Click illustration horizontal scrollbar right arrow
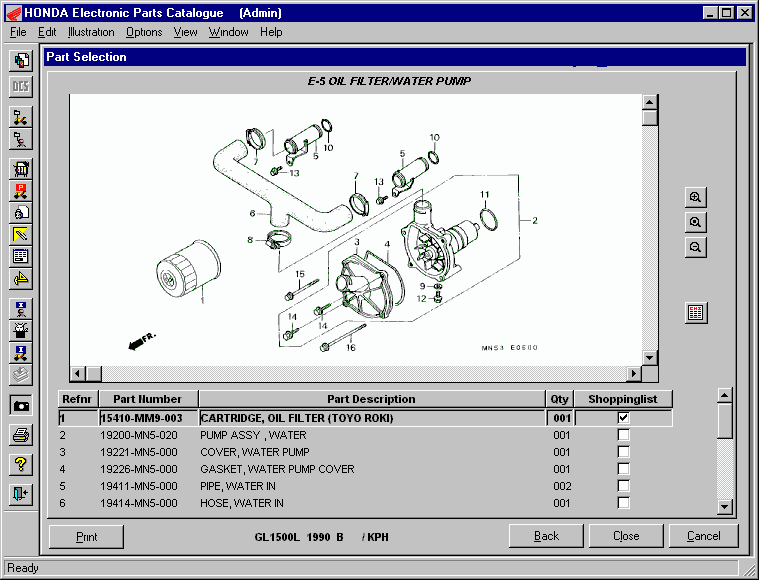Image resolution: width=759 pixels, height=580 pixels. tap(634, 373)
